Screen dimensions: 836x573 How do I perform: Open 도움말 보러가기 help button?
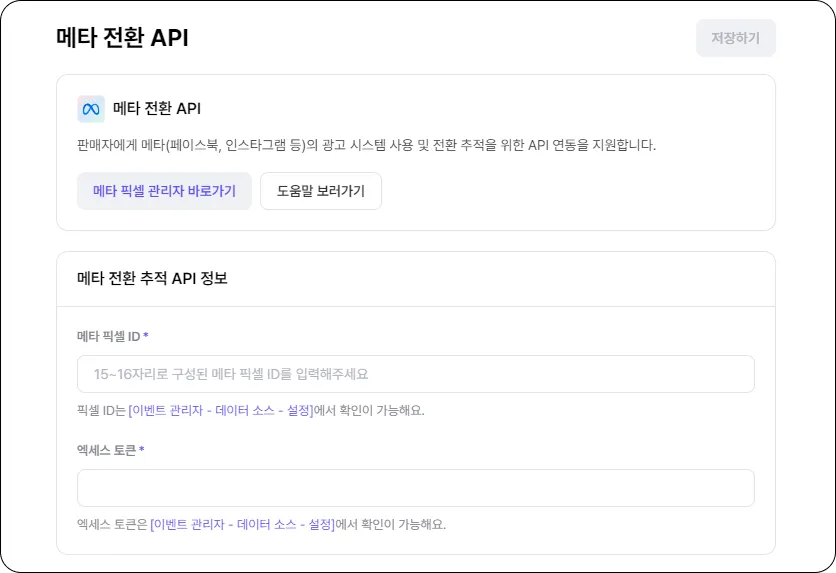tap(321, 191)
